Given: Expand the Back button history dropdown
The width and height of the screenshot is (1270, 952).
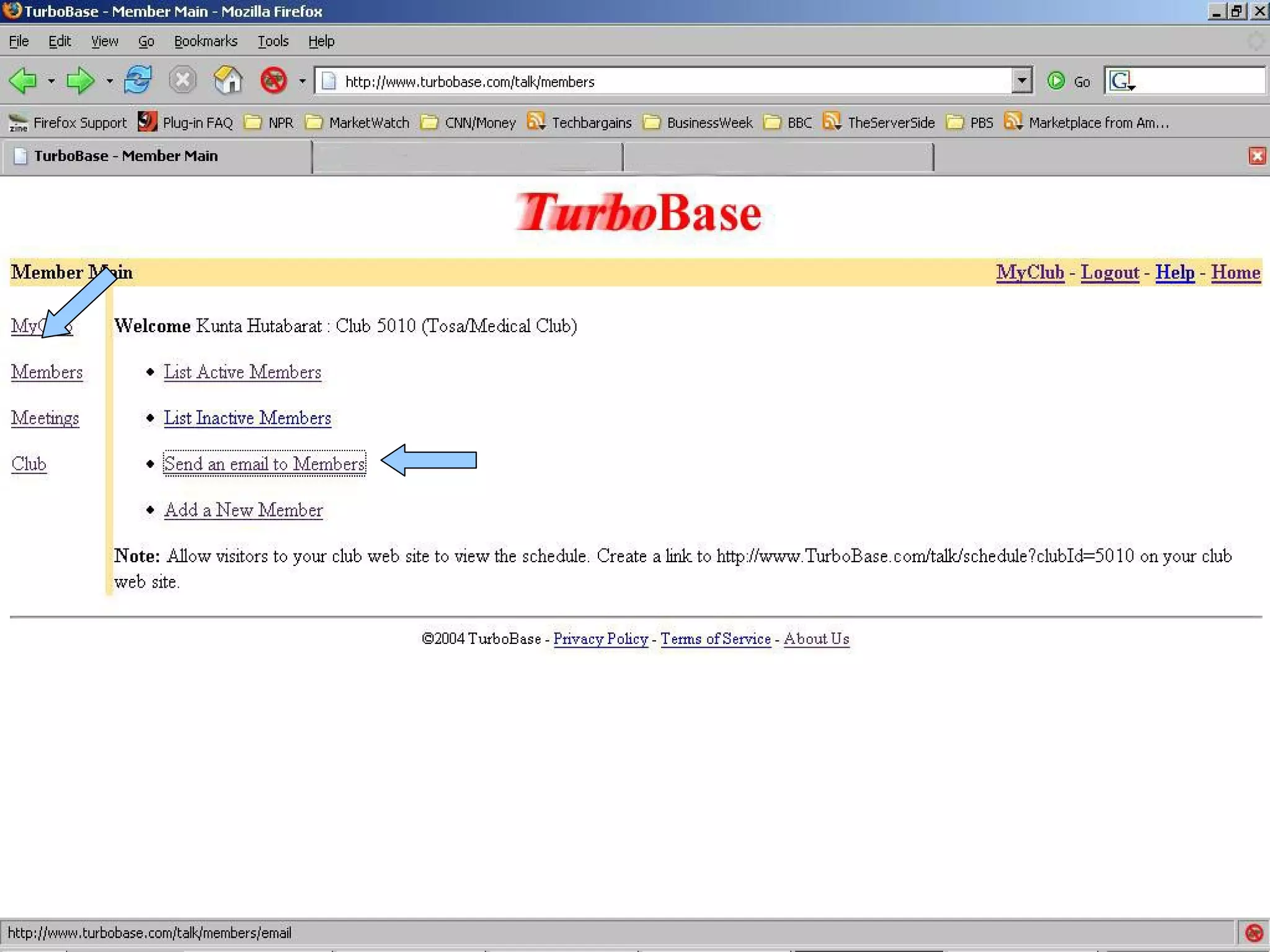Looking at the screenshot, I should 51,81.
